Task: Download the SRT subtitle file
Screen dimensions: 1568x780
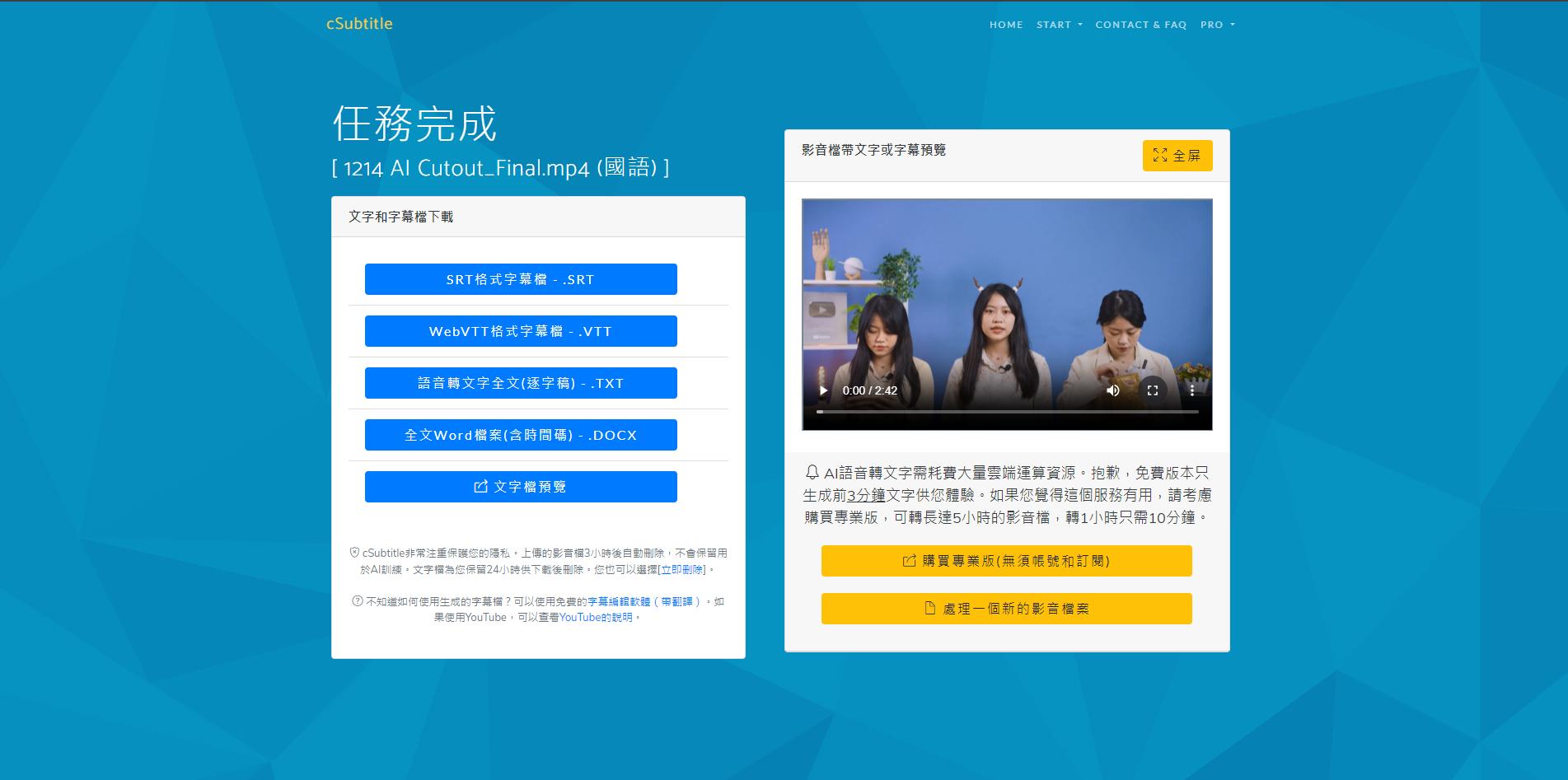Action: pyautogui.click(x=521, y=279)
